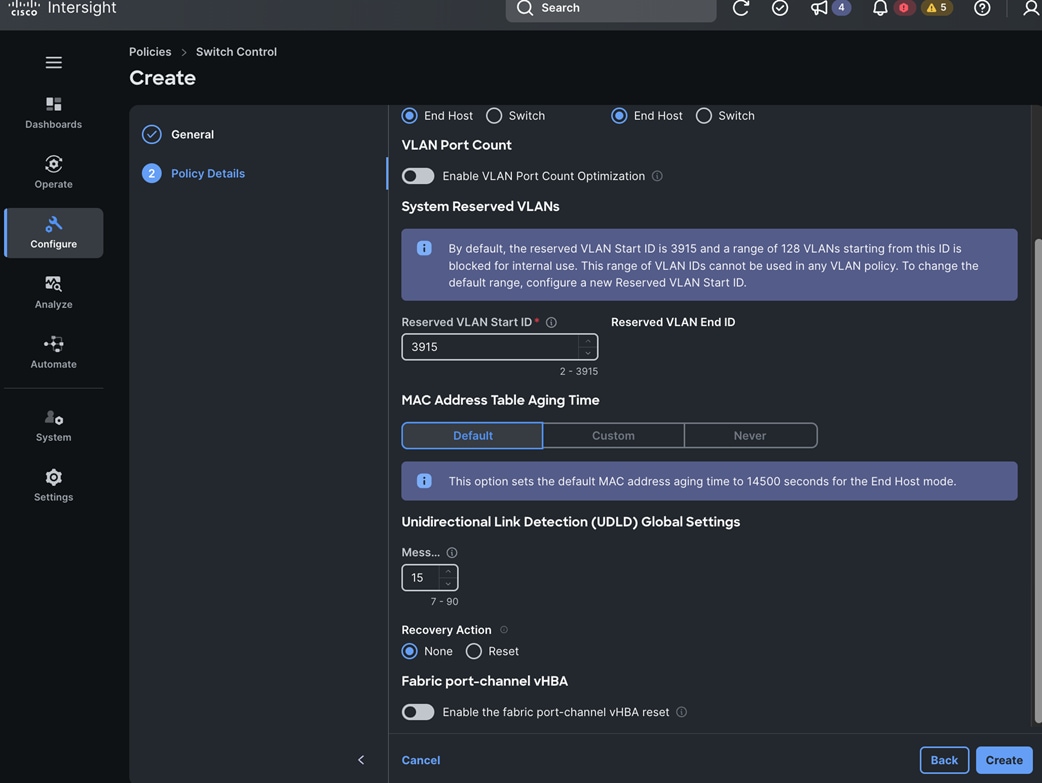Viewport: 1042px width, 783px height.
Task: Select the left Switch radio option
Action: tap(494, 116)
